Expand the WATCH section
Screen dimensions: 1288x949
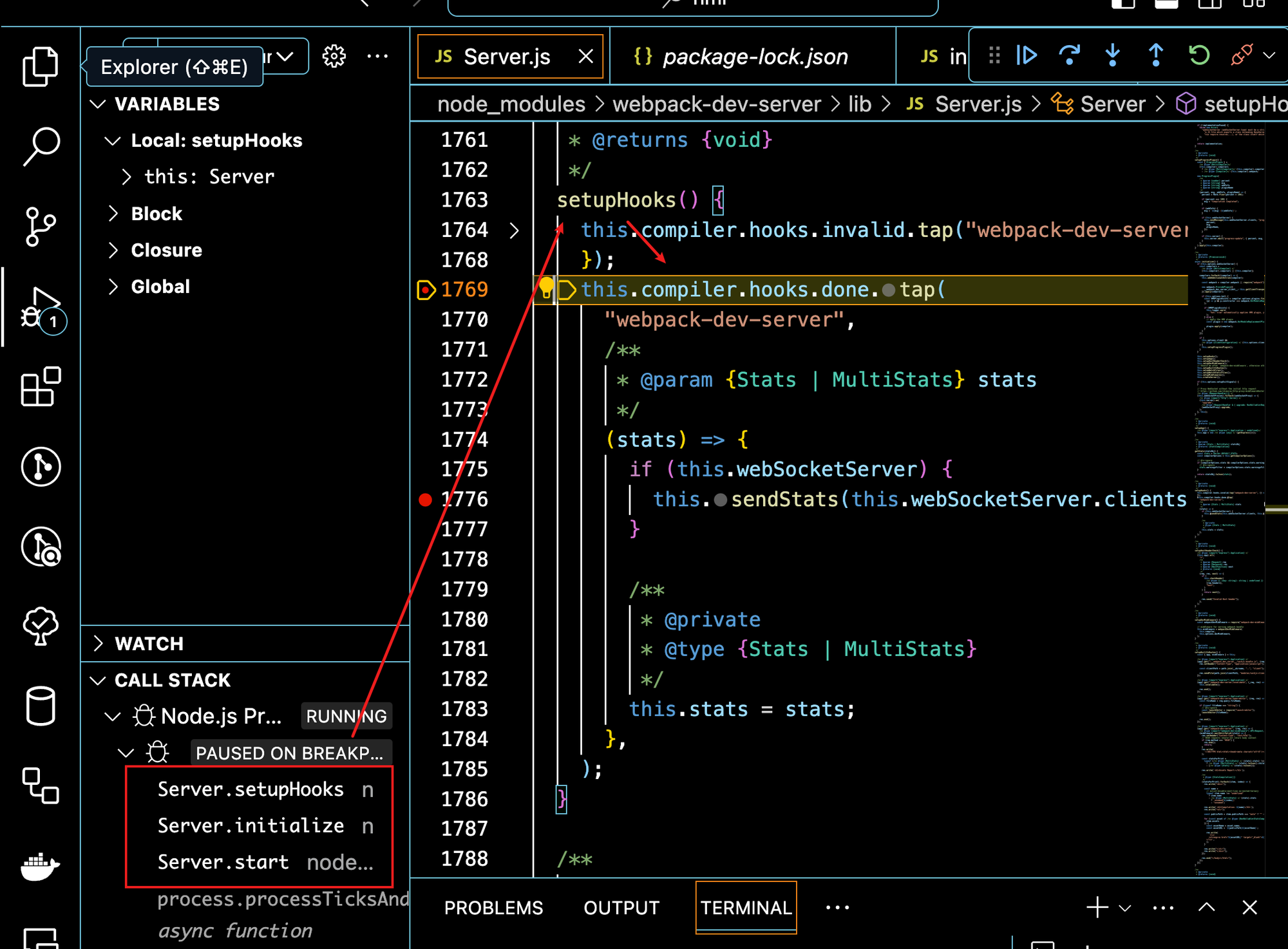[149, 643]
